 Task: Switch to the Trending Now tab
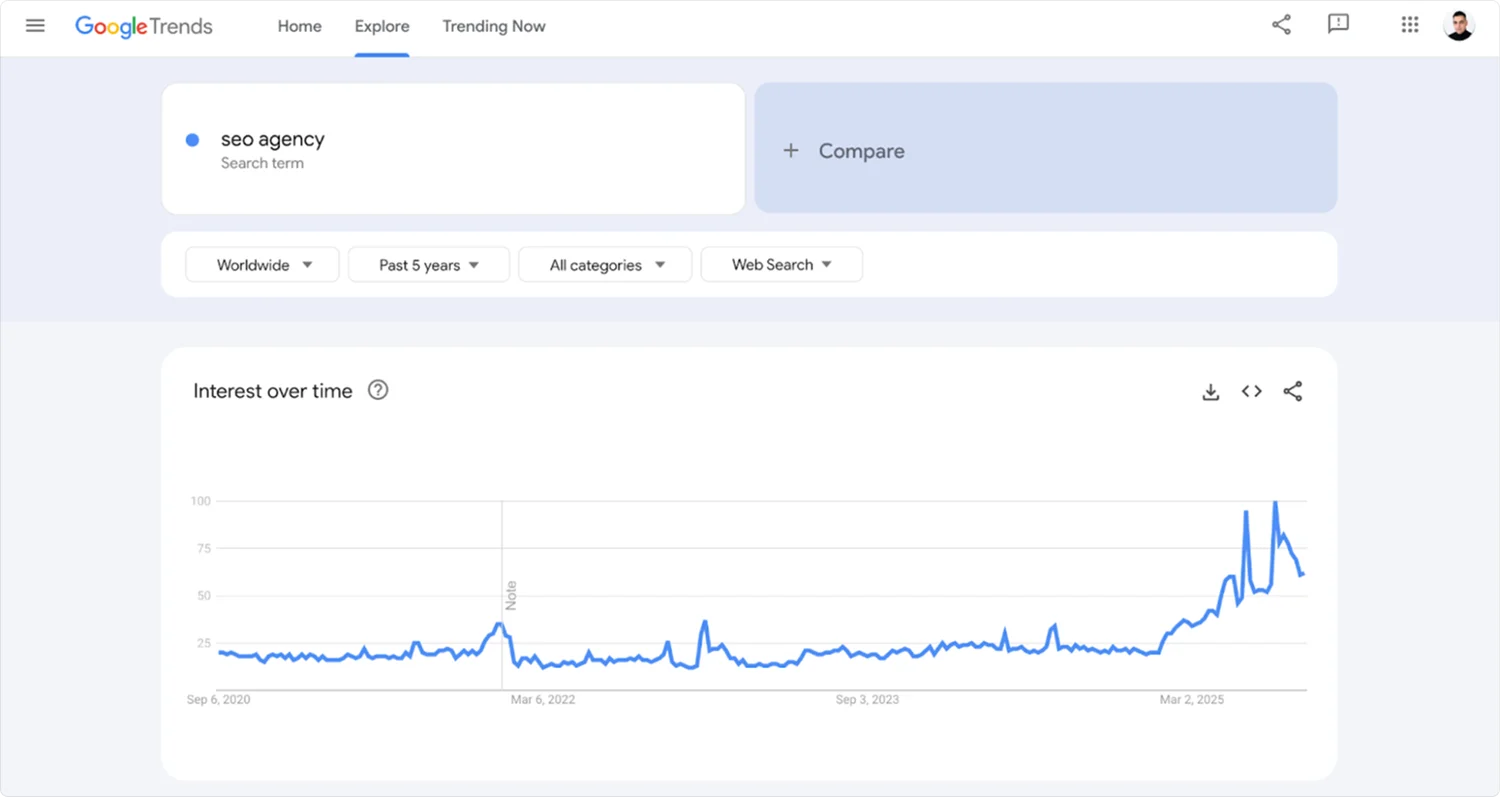coord(494,26)
